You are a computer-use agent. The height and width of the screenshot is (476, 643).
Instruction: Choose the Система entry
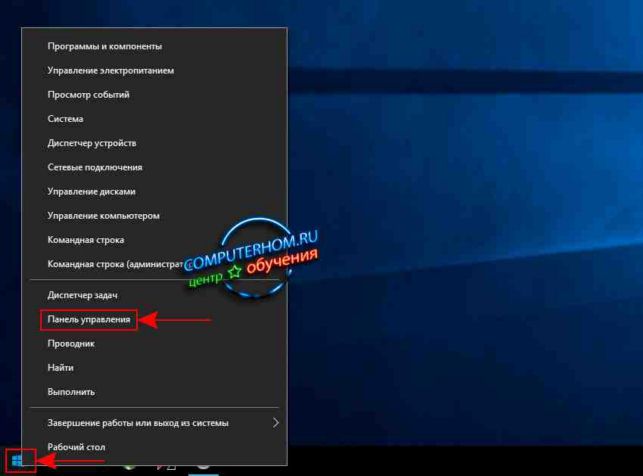(154, 119)
